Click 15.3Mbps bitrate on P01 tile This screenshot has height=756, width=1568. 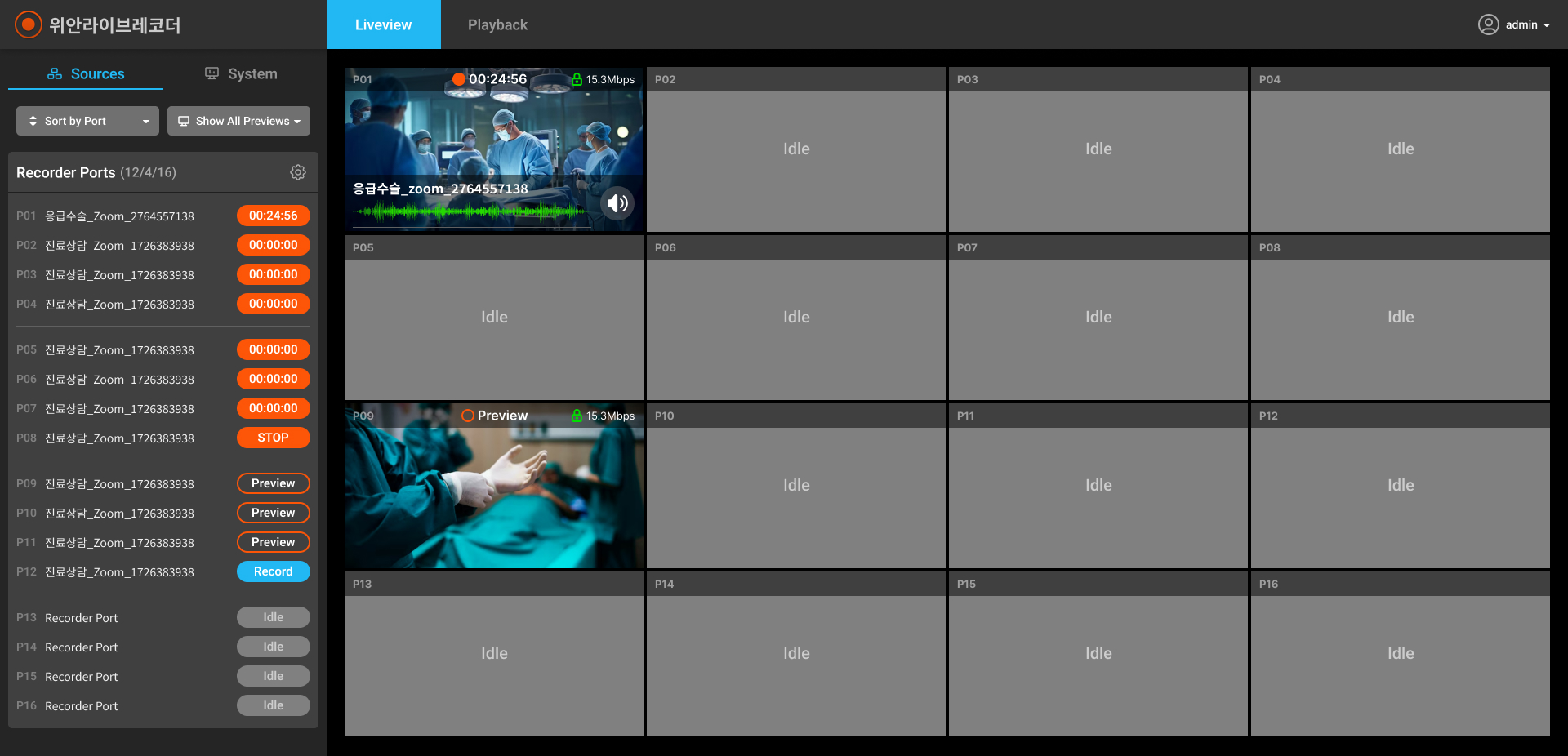coord(610,79)
